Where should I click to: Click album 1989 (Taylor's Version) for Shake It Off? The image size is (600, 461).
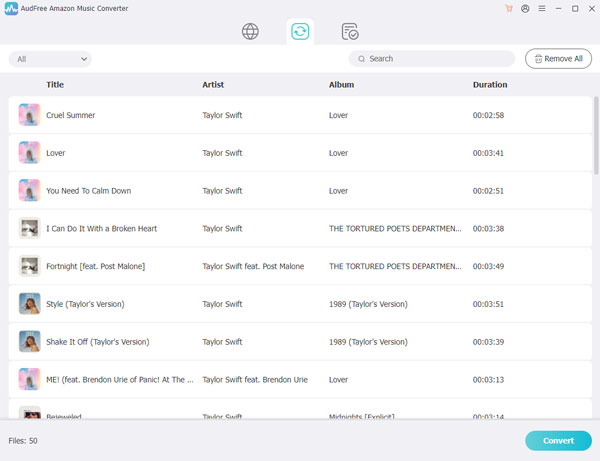coord(368,342)
